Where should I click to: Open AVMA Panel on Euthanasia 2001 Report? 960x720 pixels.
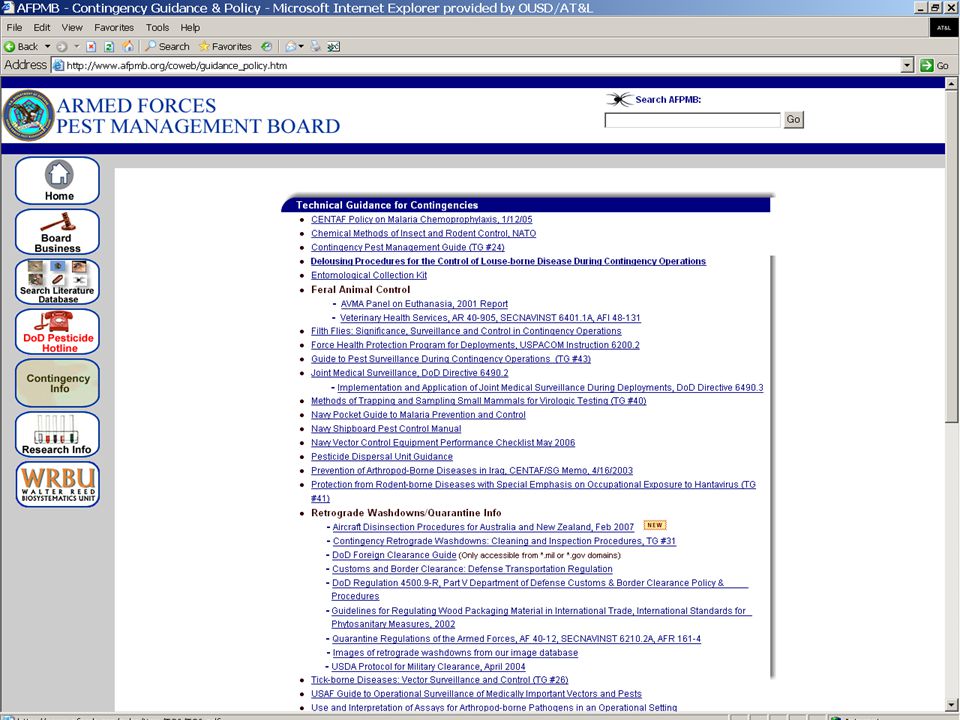pos(424,304)
